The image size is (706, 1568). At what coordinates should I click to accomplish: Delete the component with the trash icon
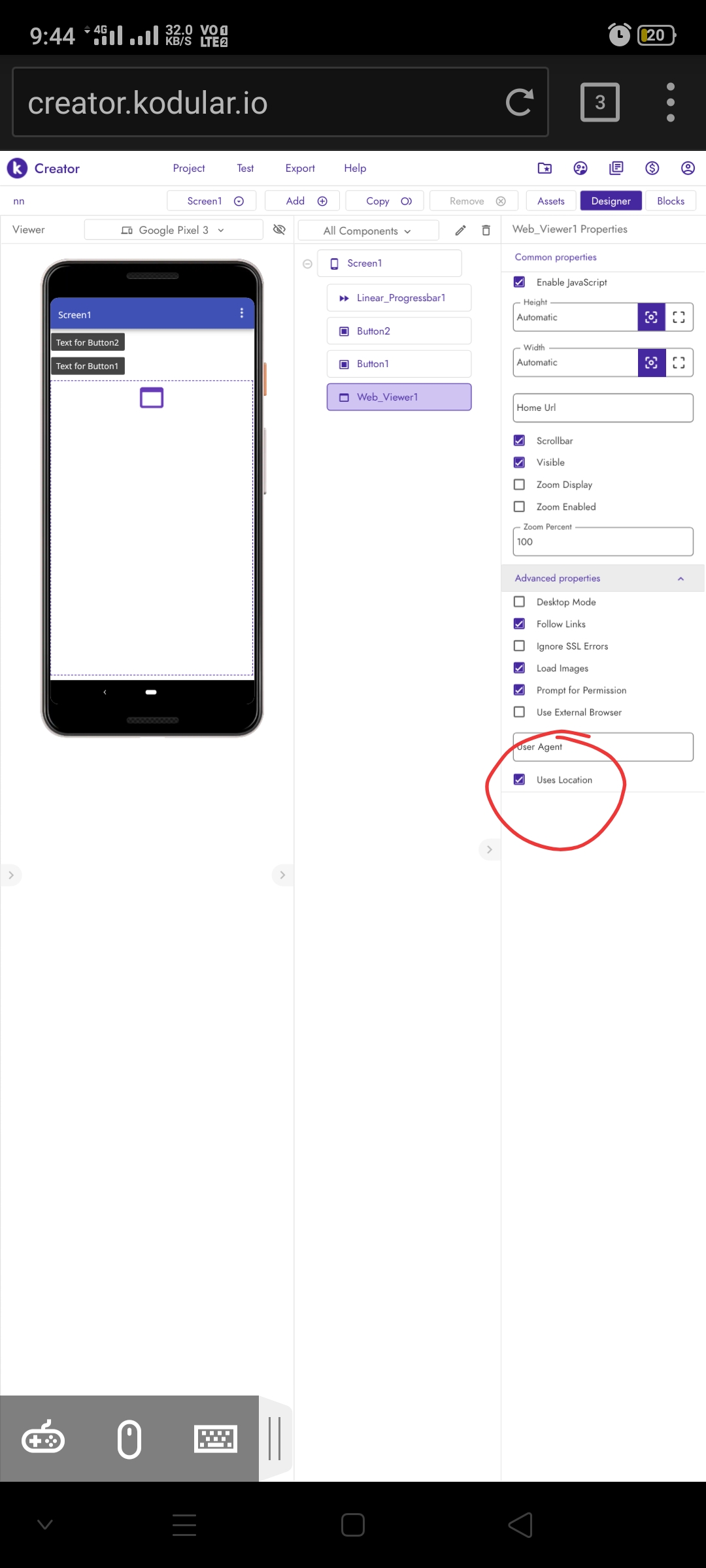coord(486,230)
